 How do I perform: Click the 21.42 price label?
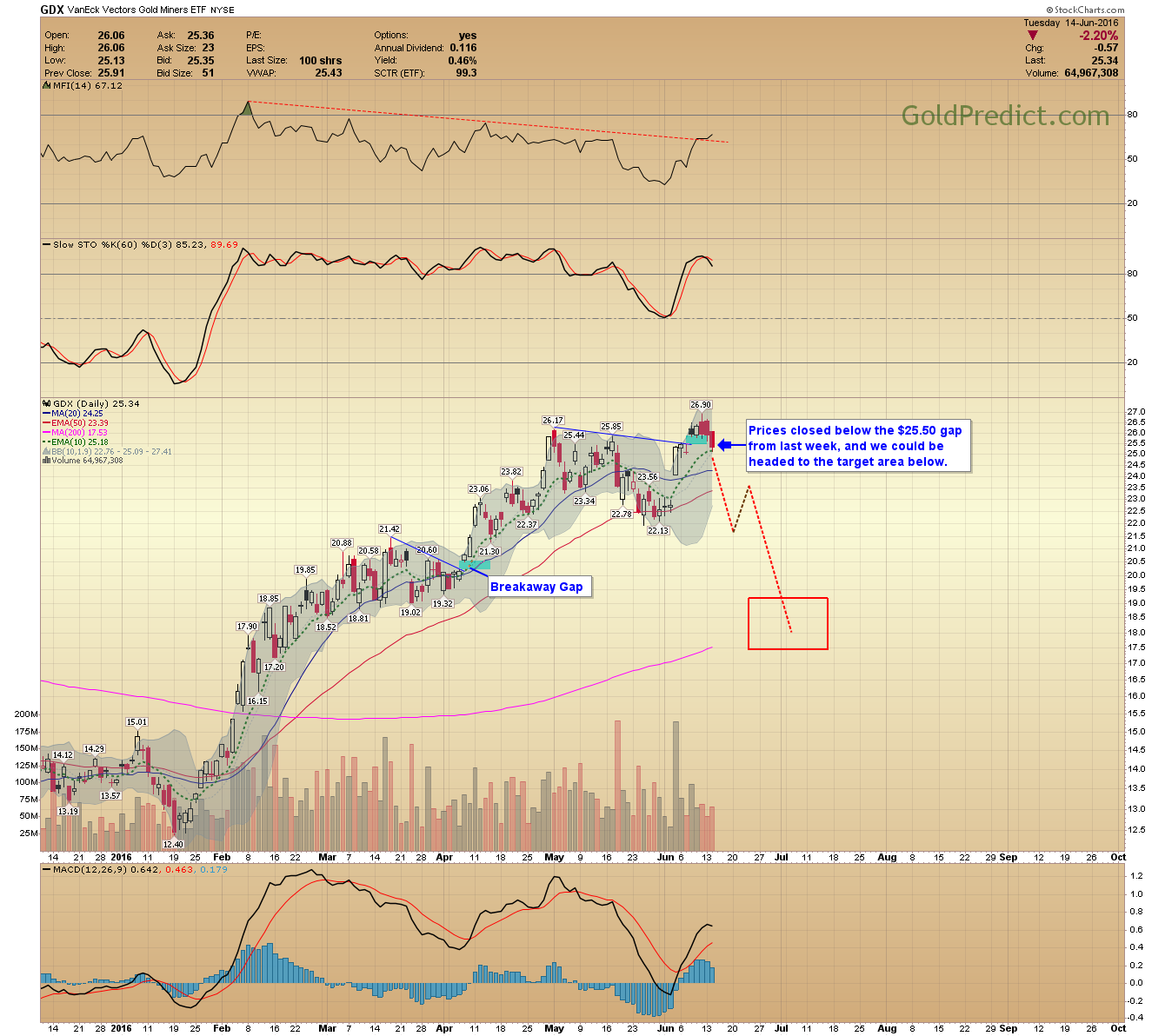[x=389, y=529]
